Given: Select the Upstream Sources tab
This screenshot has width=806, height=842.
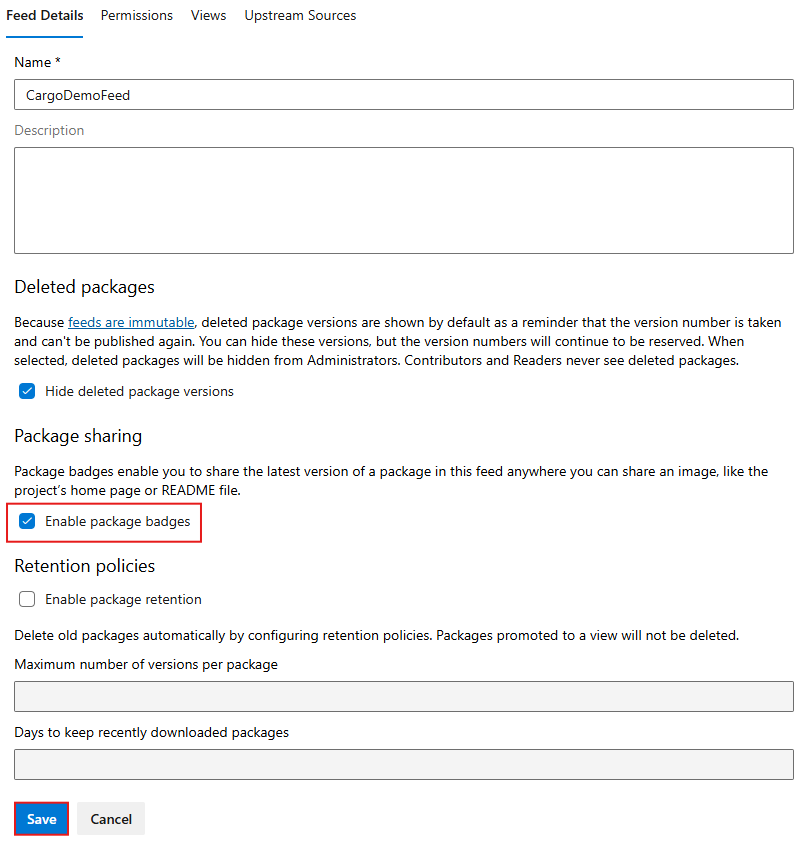Looking at the screenshot, I should pos(300,15).
